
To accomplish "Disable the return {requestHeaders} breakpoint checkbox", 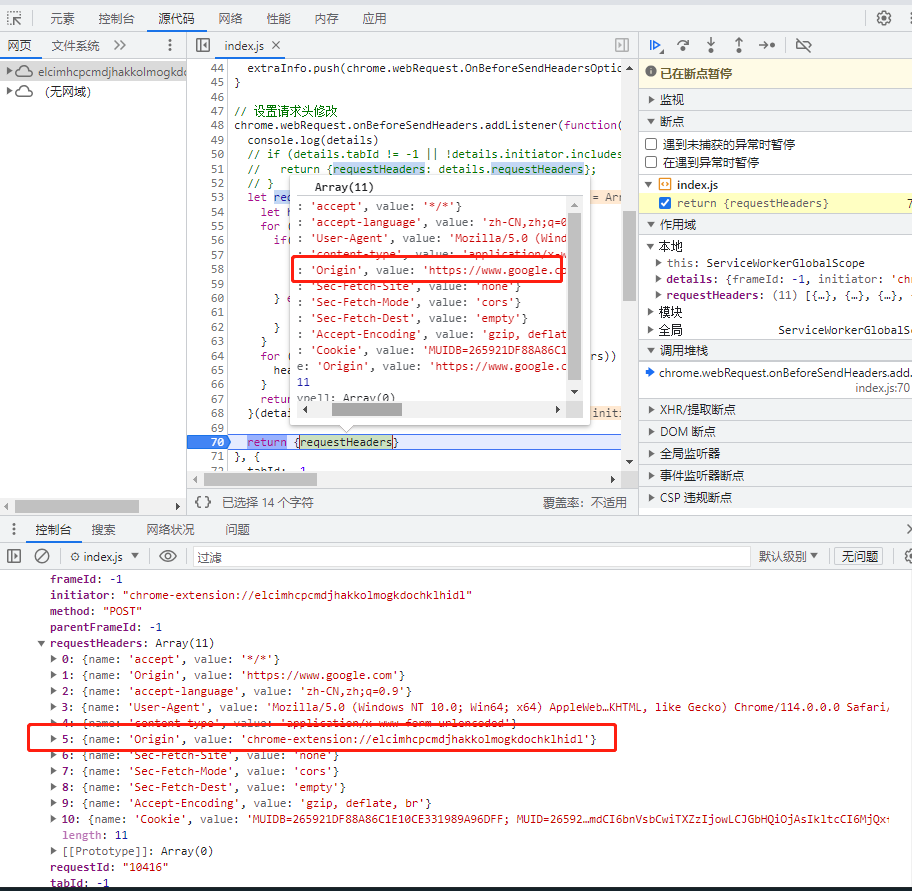I will click(x=665, y=203).
